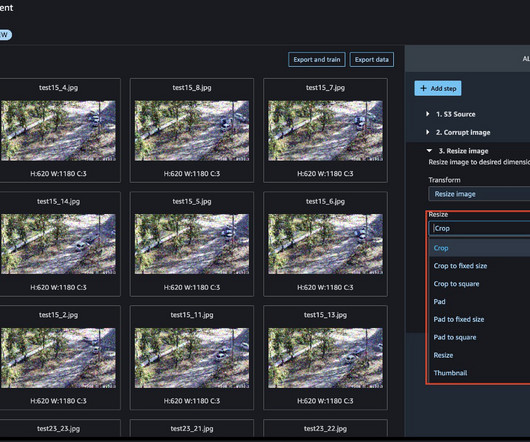Click the test15_6.jpg file name
Viewport: 530px width, 442px height.
325,201
